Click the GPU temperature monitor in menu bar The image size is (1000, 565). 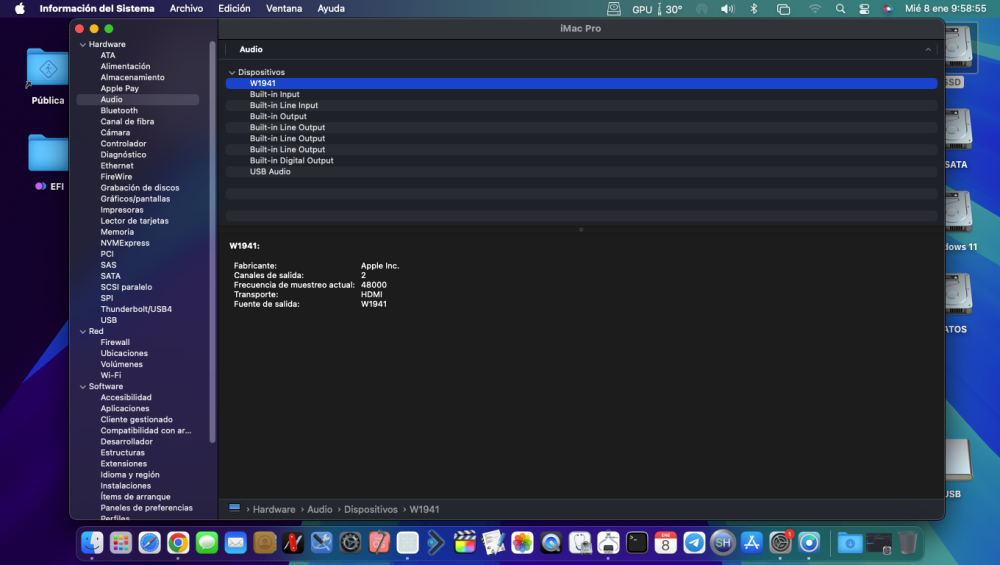click(x=657, y=8)
